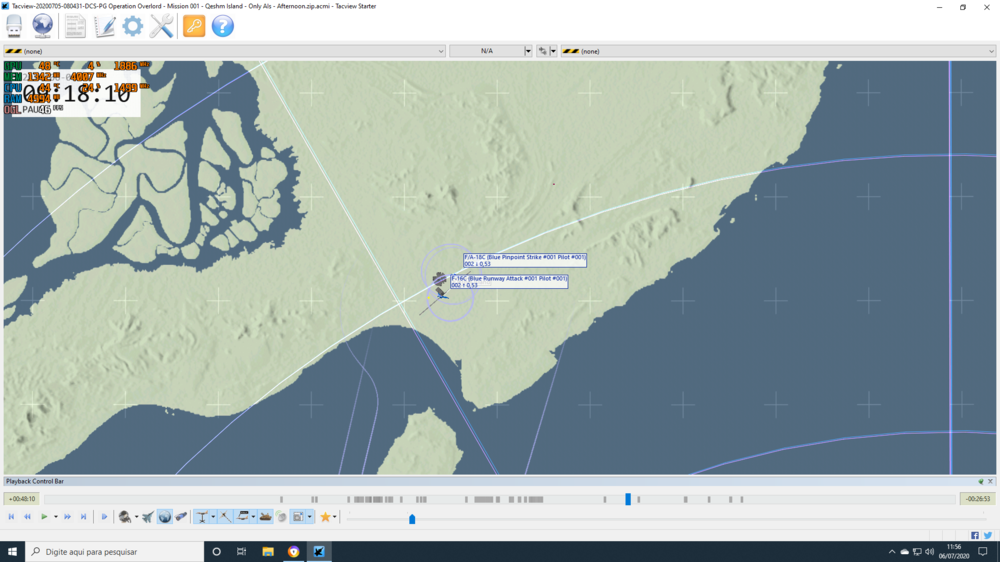Open the notepad with pen icon
The image size is (1000, 562).
105,26
